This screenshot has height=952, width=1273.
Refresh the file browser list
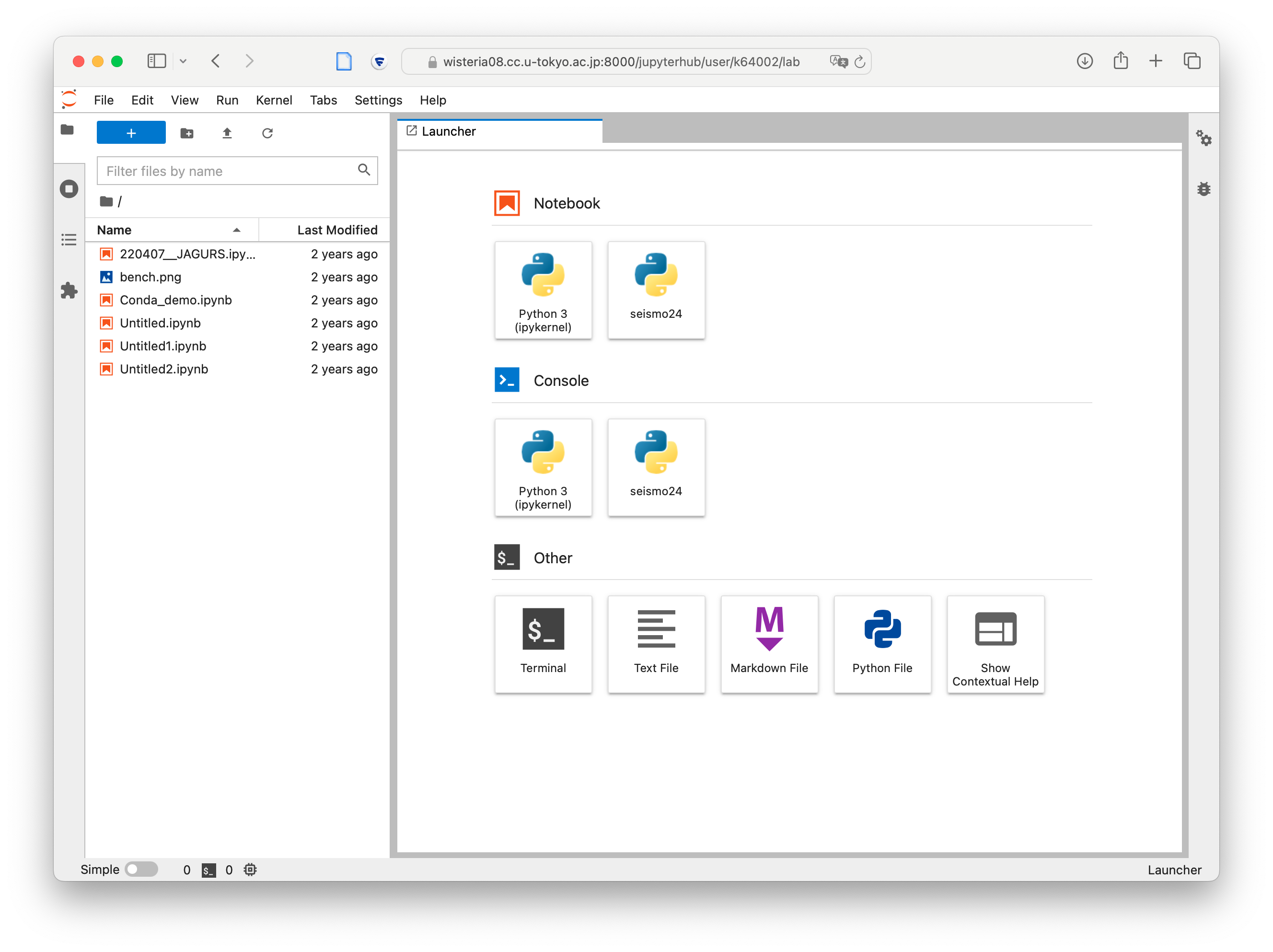[x=267, y=134]
